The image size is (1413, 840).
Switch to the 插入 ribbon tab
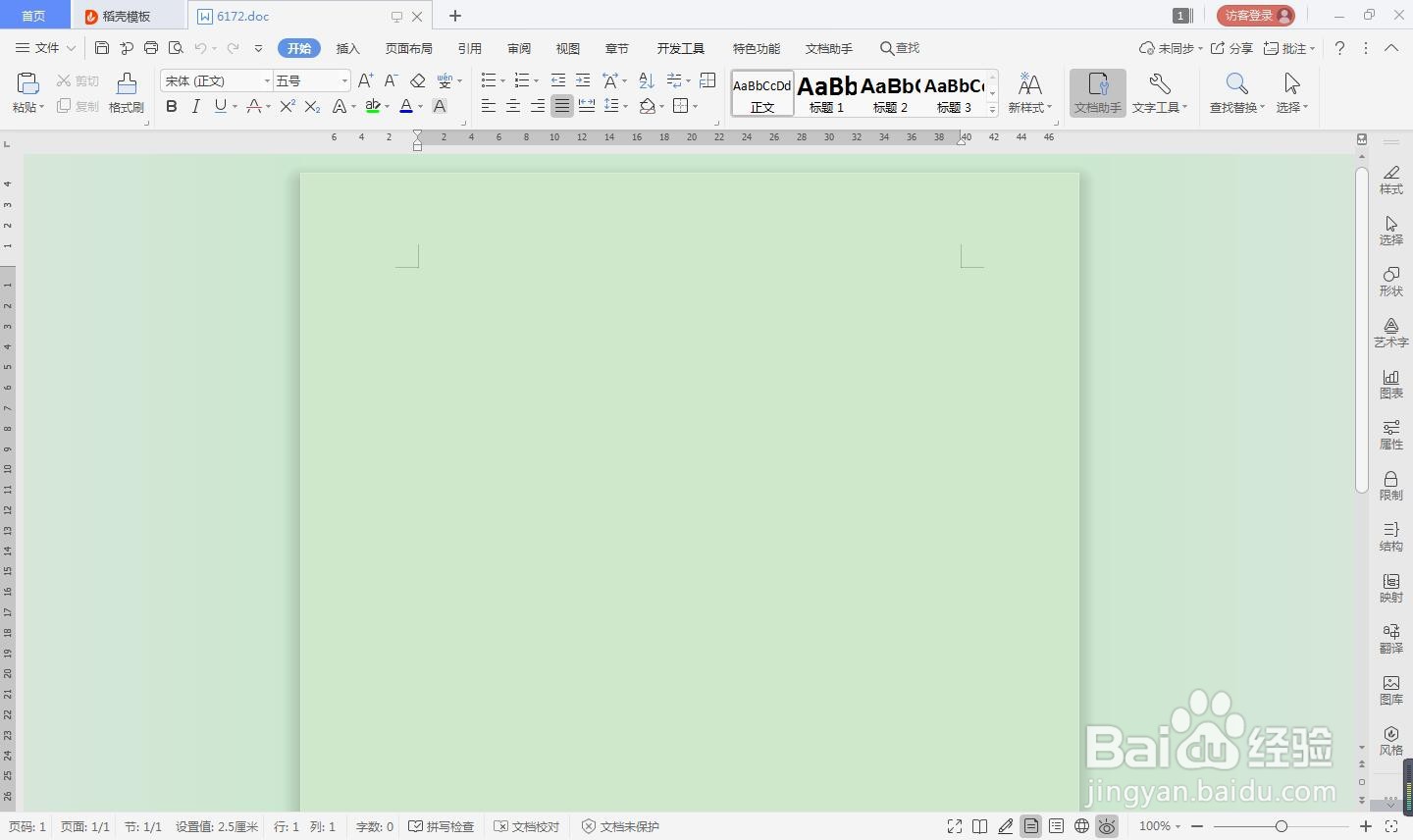click(x=347, y=47)
